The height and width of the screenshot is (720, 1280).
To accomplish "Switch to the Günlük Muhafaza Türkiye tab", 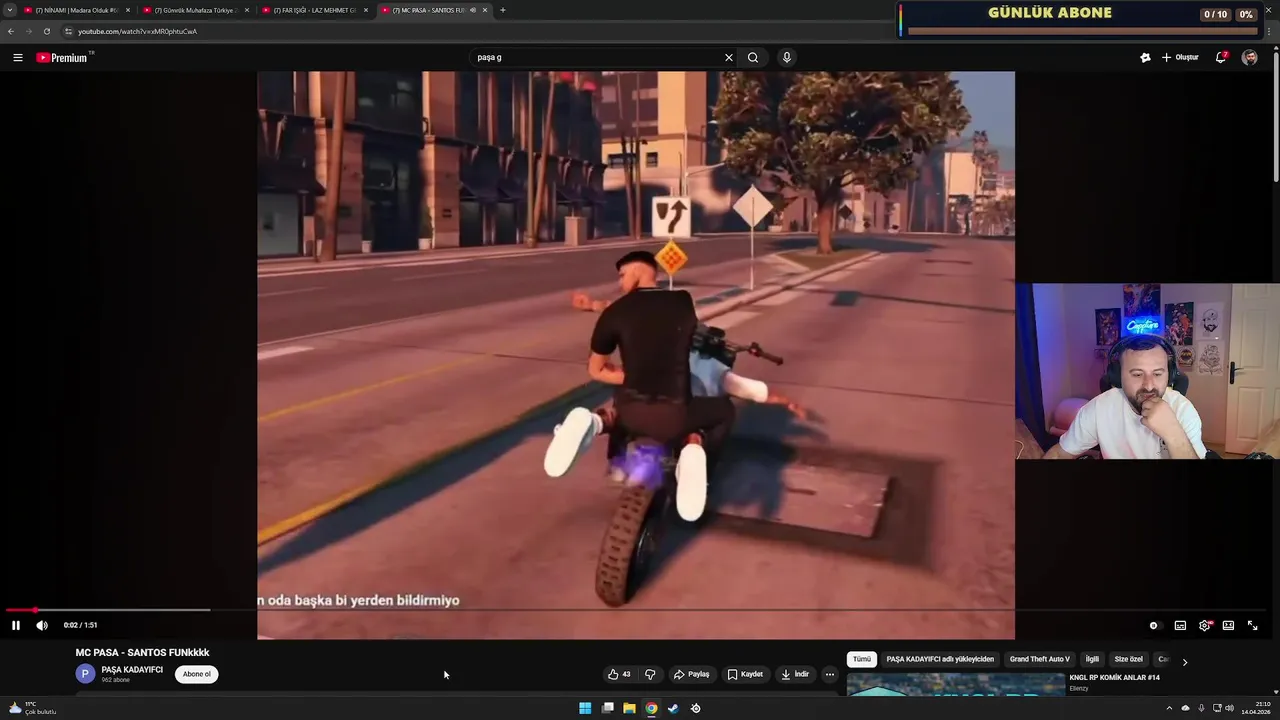I will click(x=196, y=10).
